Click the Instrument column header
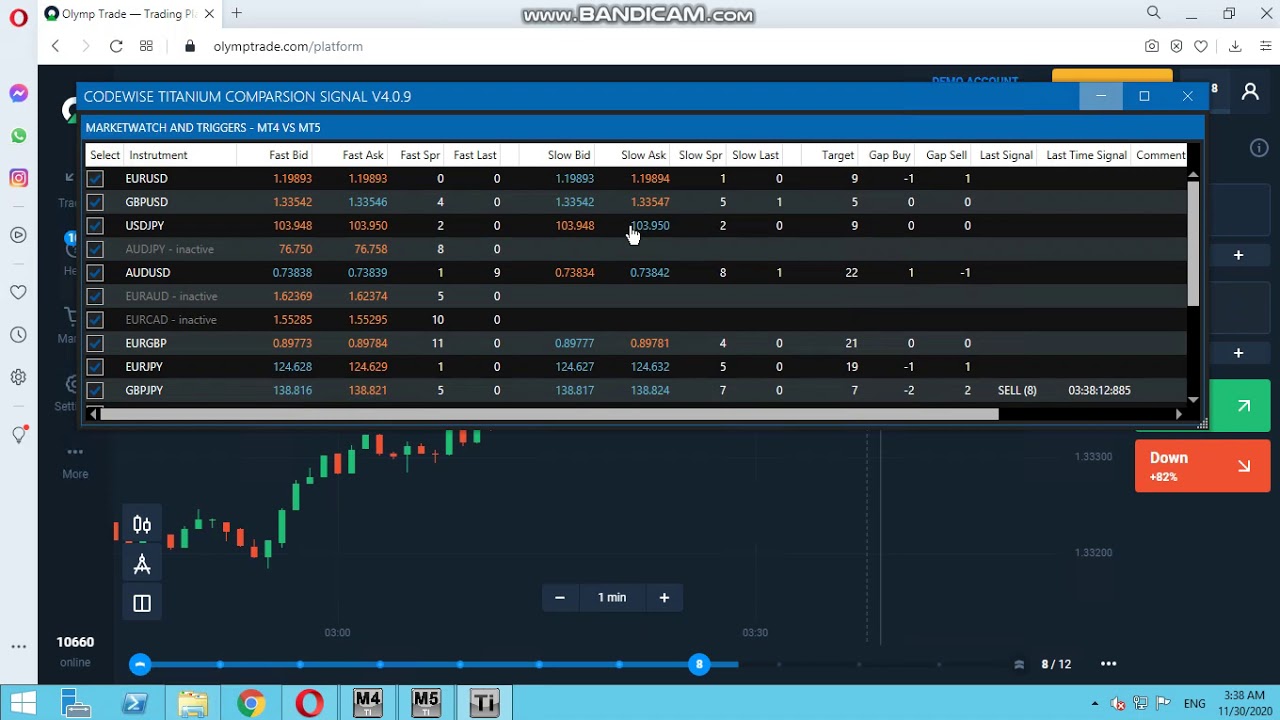This screenshot has height=720, width=1280. [158, 155]
